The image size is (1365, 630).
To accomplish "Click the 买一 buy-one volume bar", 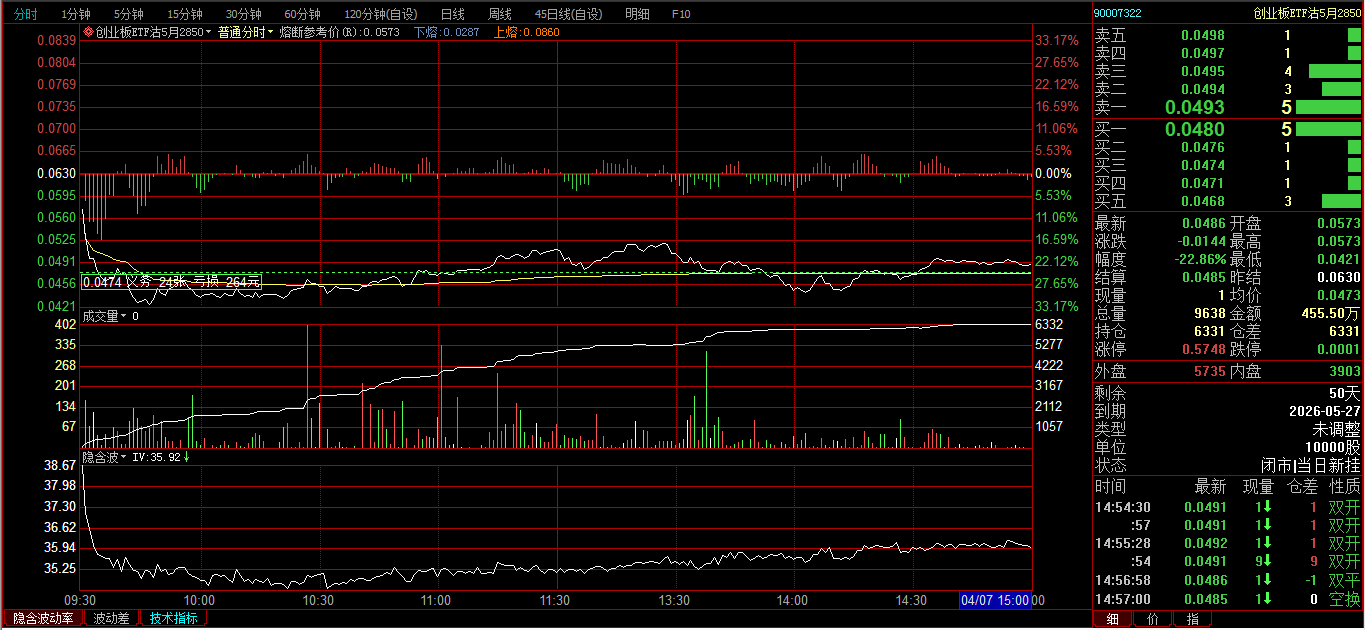I will 1328,129.
